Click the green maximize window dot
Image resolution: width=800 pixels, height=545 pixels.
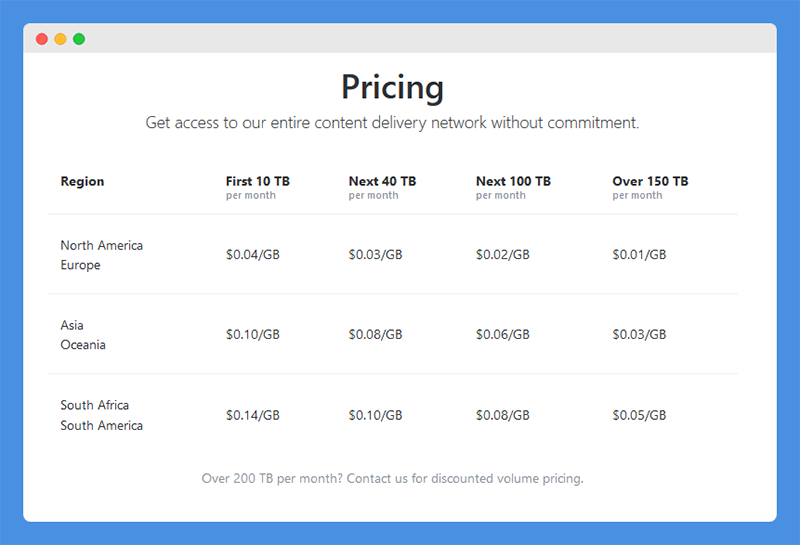pos(79,39)
